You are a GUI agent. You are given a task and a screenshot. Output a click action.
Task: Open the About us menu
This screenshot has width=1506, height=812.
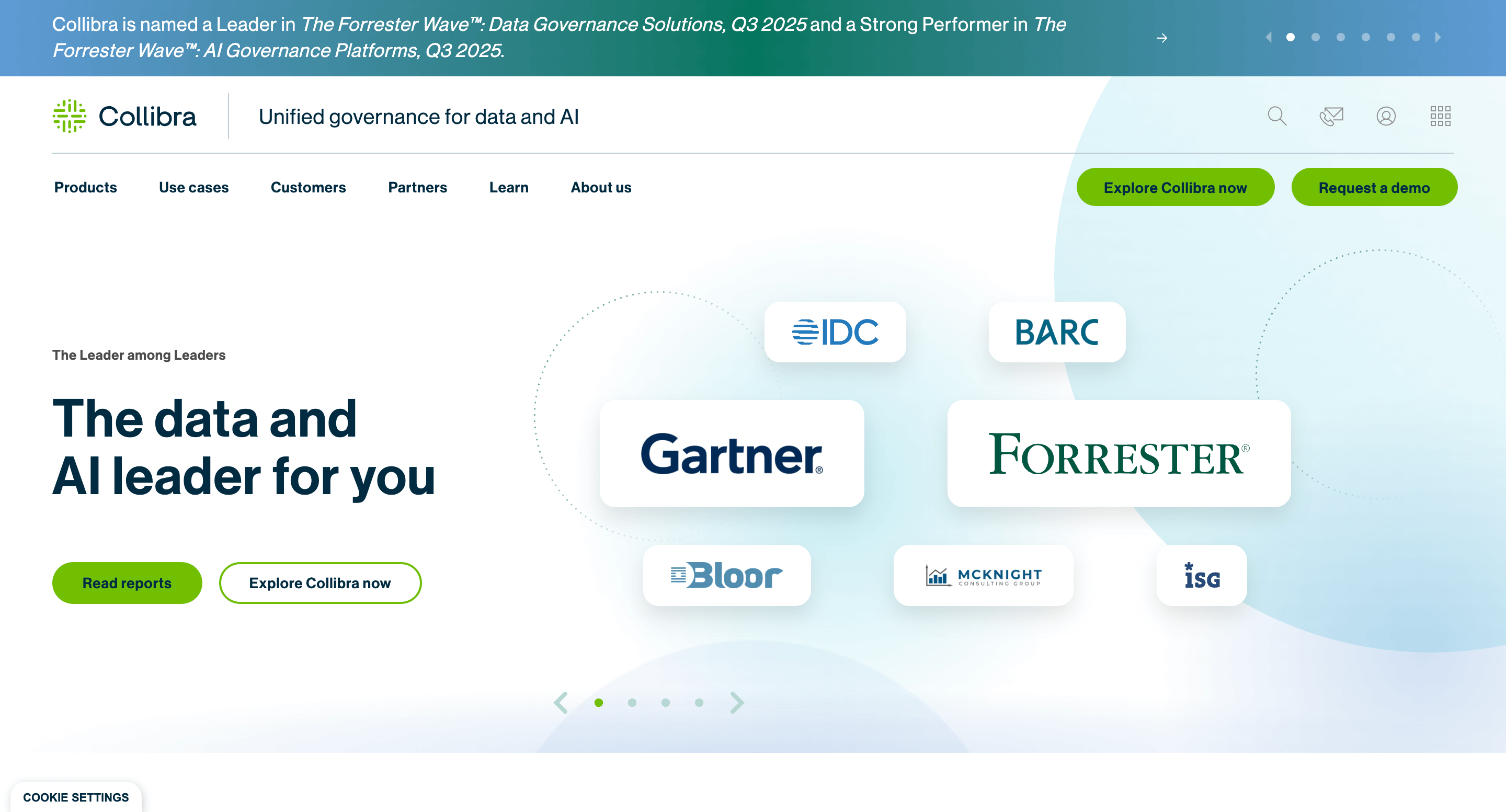click(x=601, y=187)
